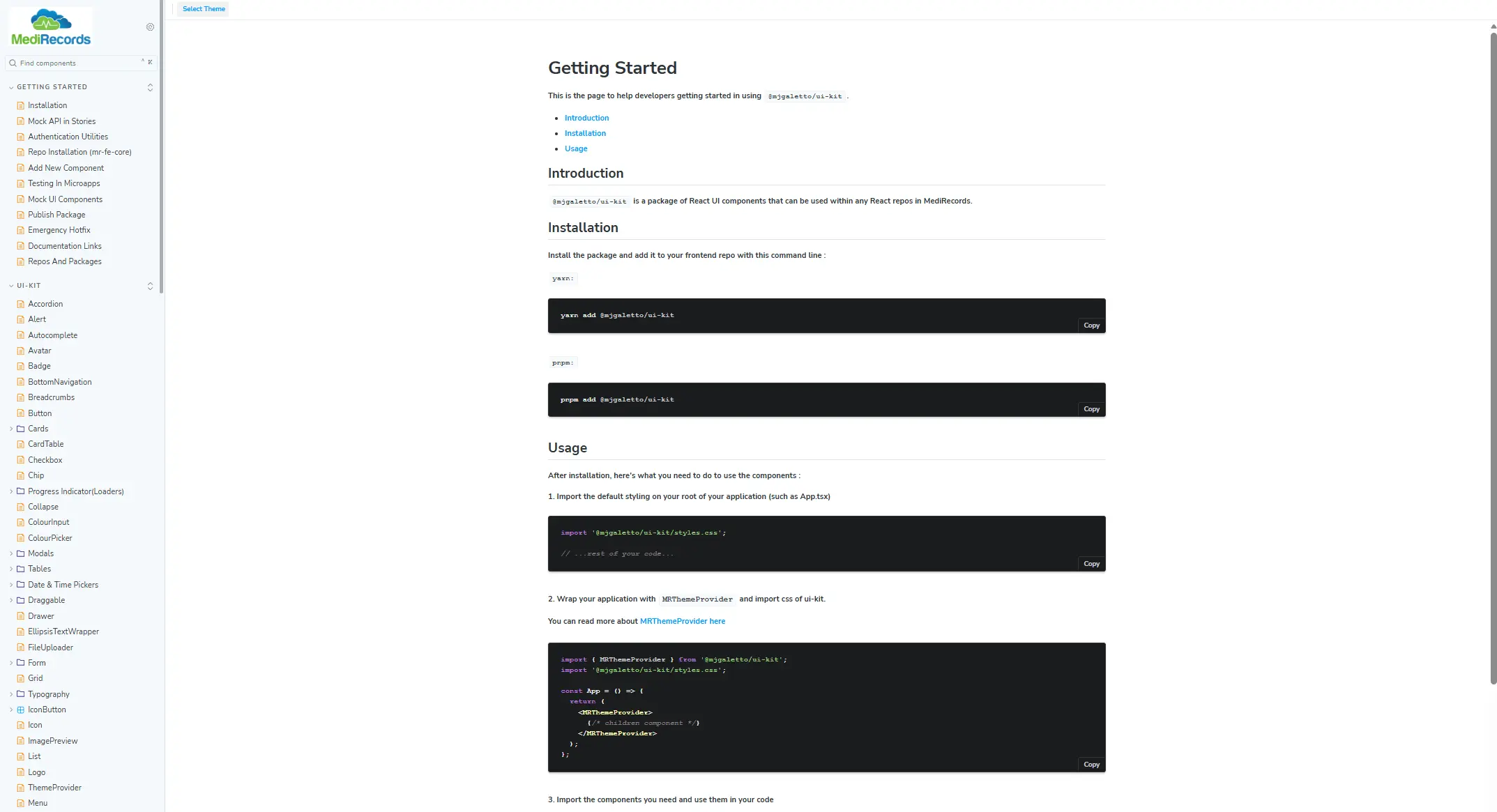Open the MRThemeProvider here link
This screenshot has width=1497, height=812.
coord(682,621)
